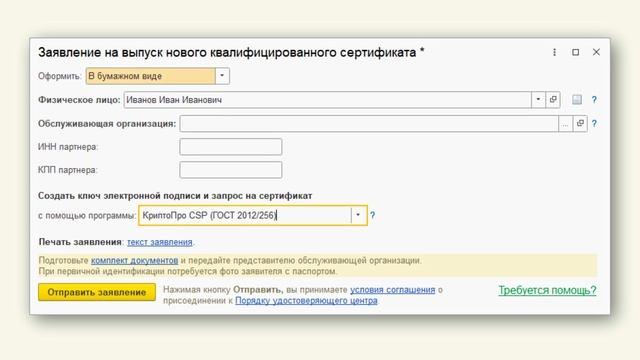Open the Физическое лицо record in new window

[x=553, y=100]
